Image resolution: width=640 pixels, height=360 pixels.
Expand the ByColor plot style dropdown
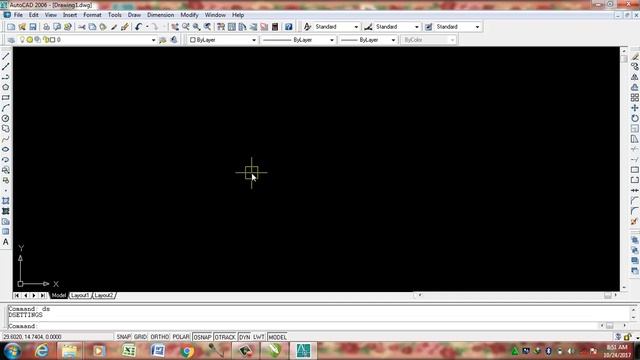(452, 40)
